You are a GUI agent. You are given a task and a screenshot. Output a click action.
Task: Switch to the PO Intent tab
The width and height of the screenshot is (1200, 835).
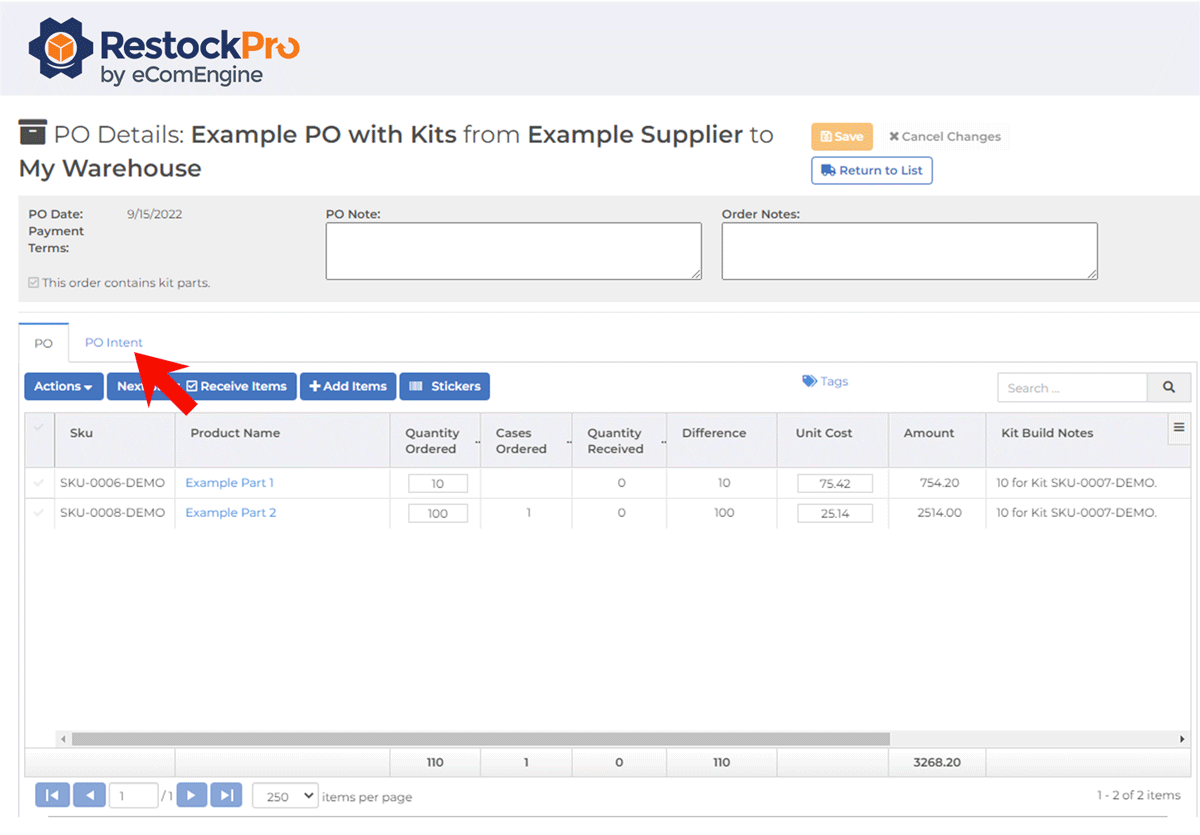113,342
